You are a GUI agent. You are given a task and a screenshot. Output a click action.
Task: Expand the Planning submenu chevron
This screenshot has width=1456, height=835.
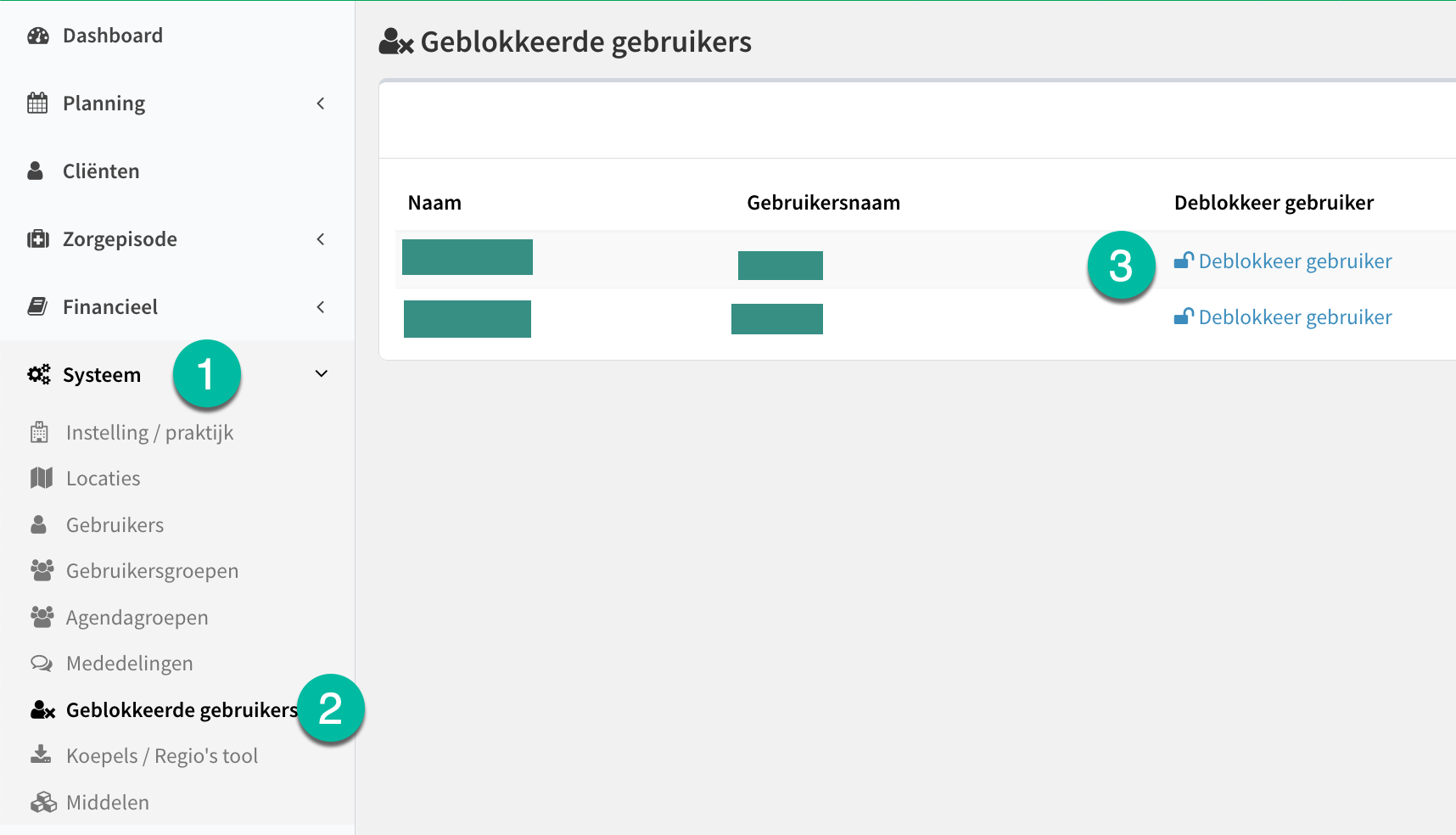click(x=321, y=104)
